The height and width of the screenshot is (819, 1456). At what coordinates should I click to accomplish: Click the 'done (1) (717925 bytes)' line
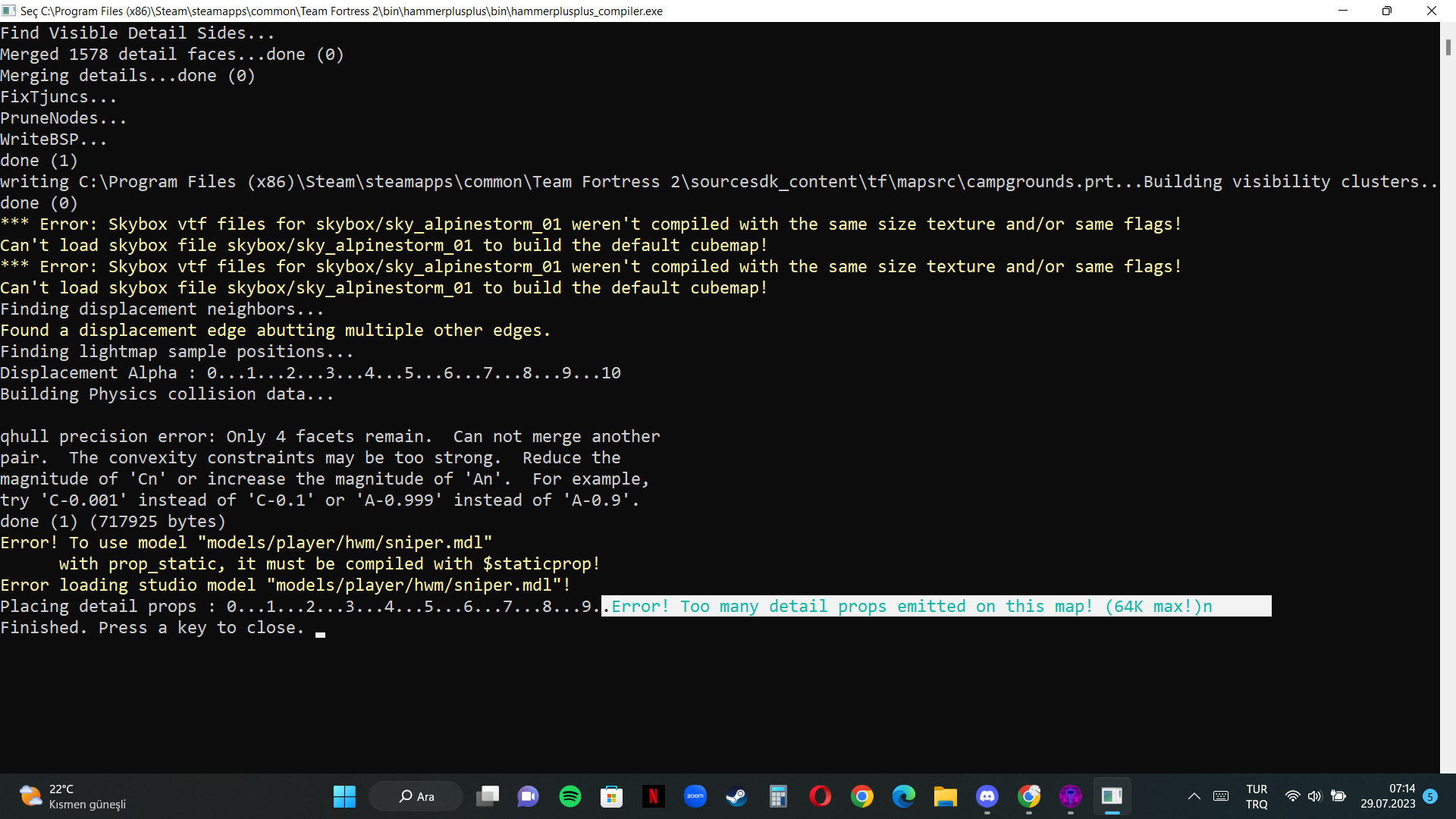coord(113,522)
